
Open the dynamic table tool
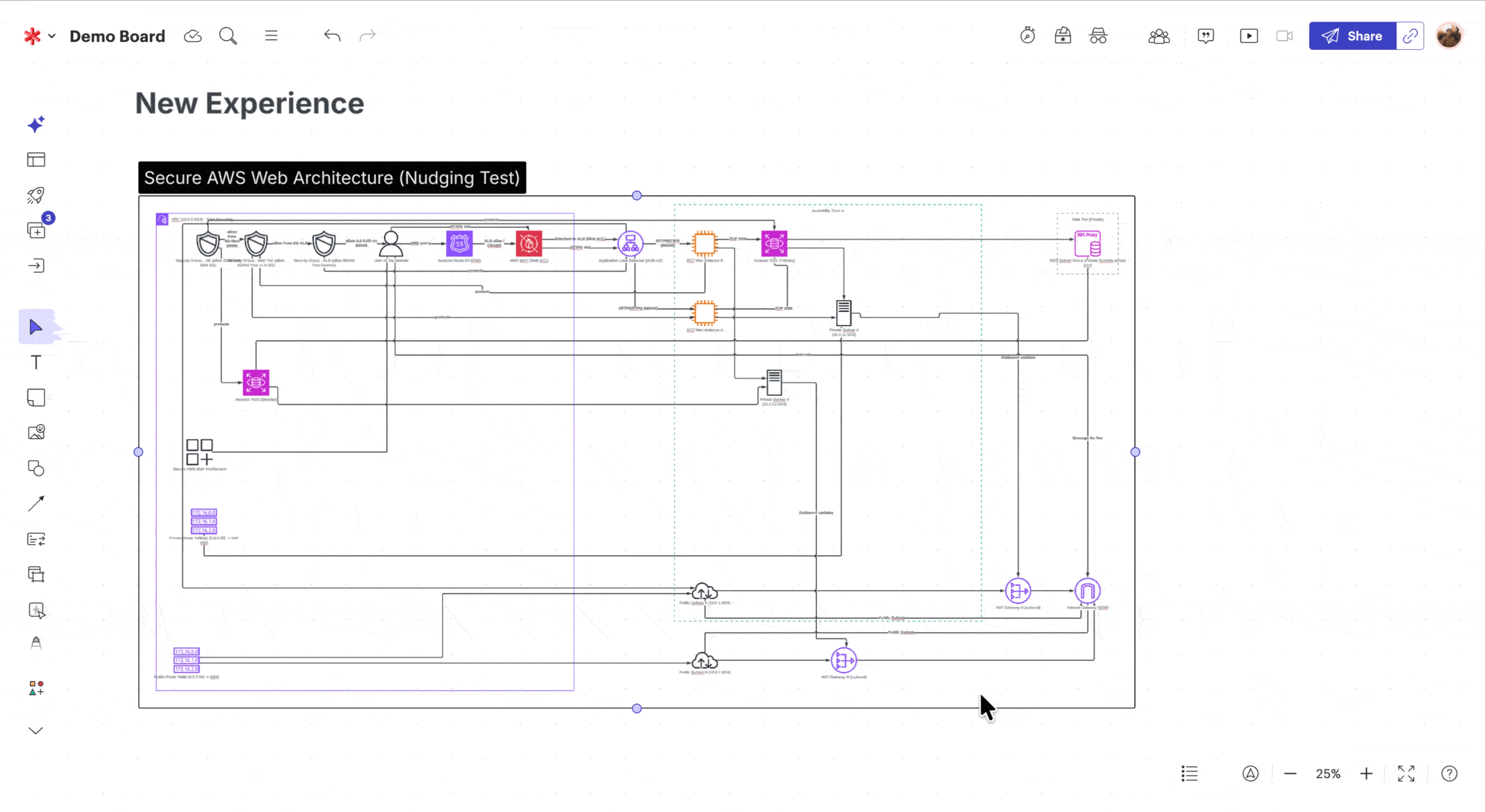click(x=36, y=539)
